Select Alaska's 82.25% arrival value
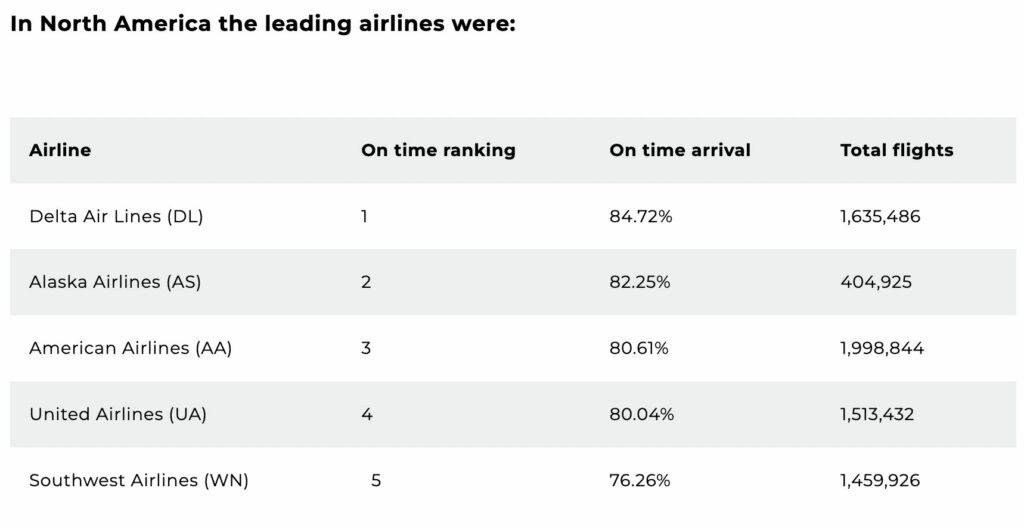1024x528 pixels. [x=640, y=282]
